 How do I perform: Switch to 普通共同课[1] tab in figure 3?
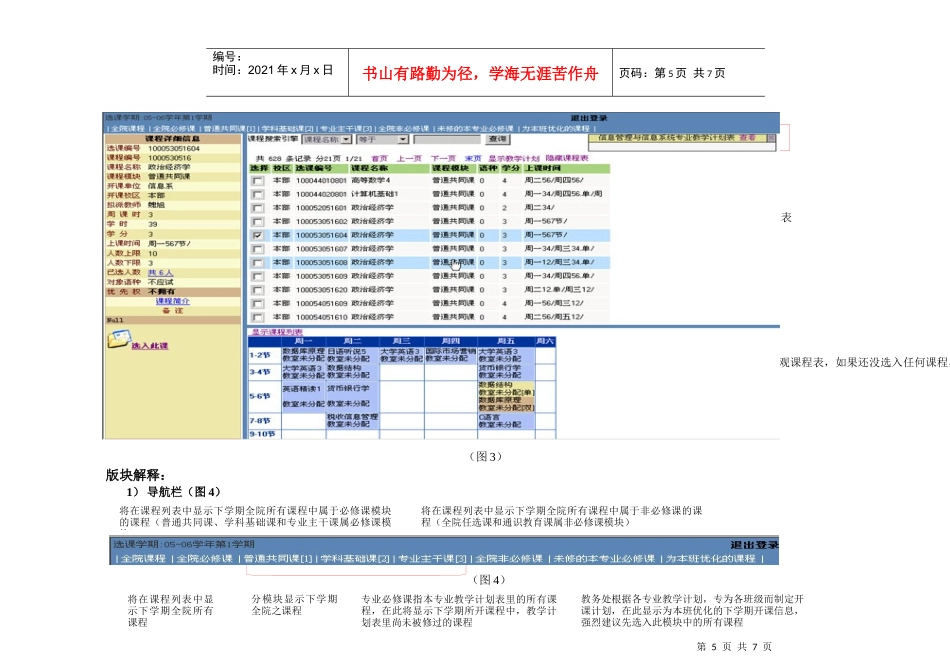pyautogui.click(x=229, y=128)
